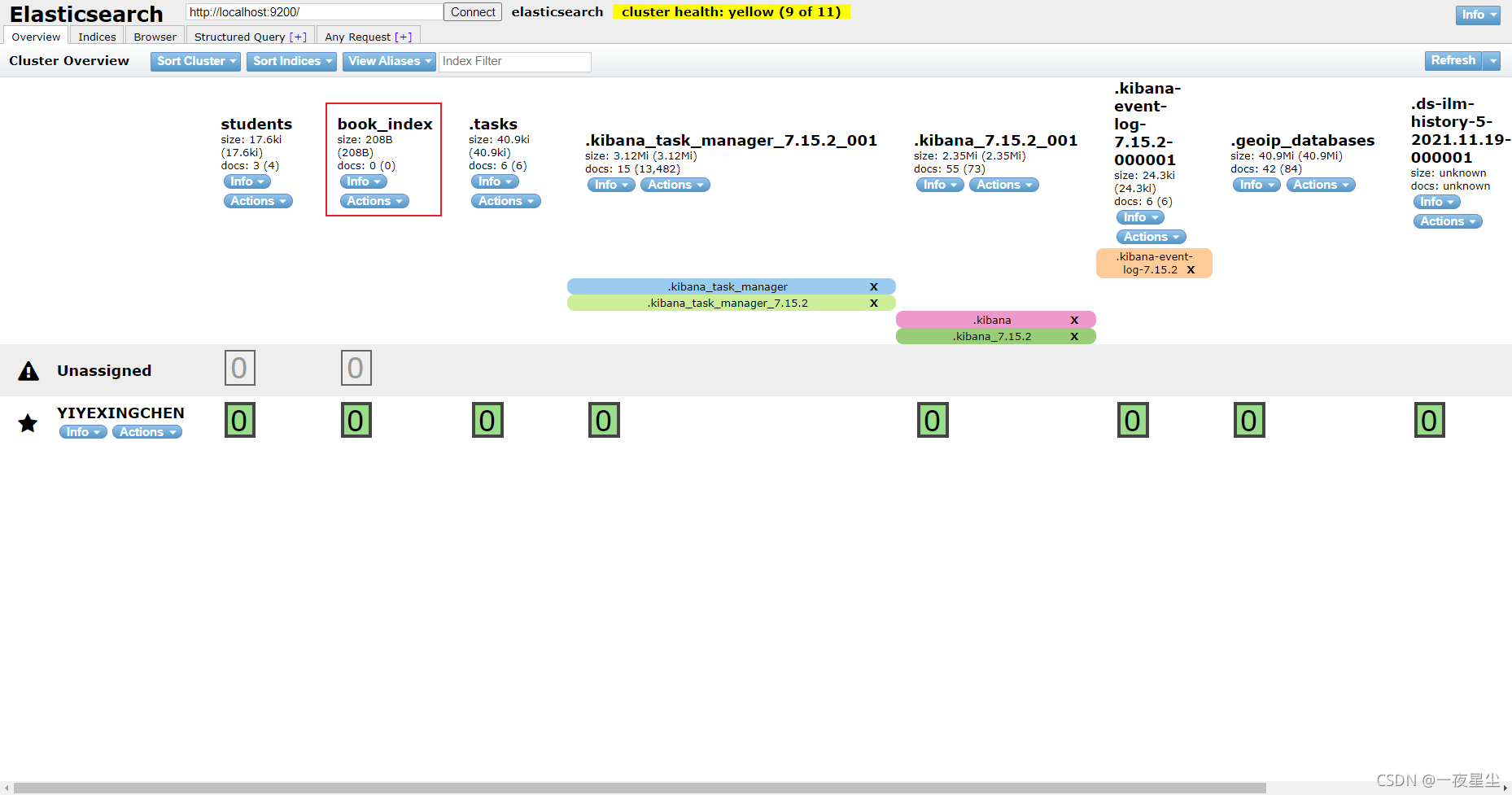Remove the .kibana_7.15.2 alias with its x
1512x795 pixels.
tap(1074, 336)
